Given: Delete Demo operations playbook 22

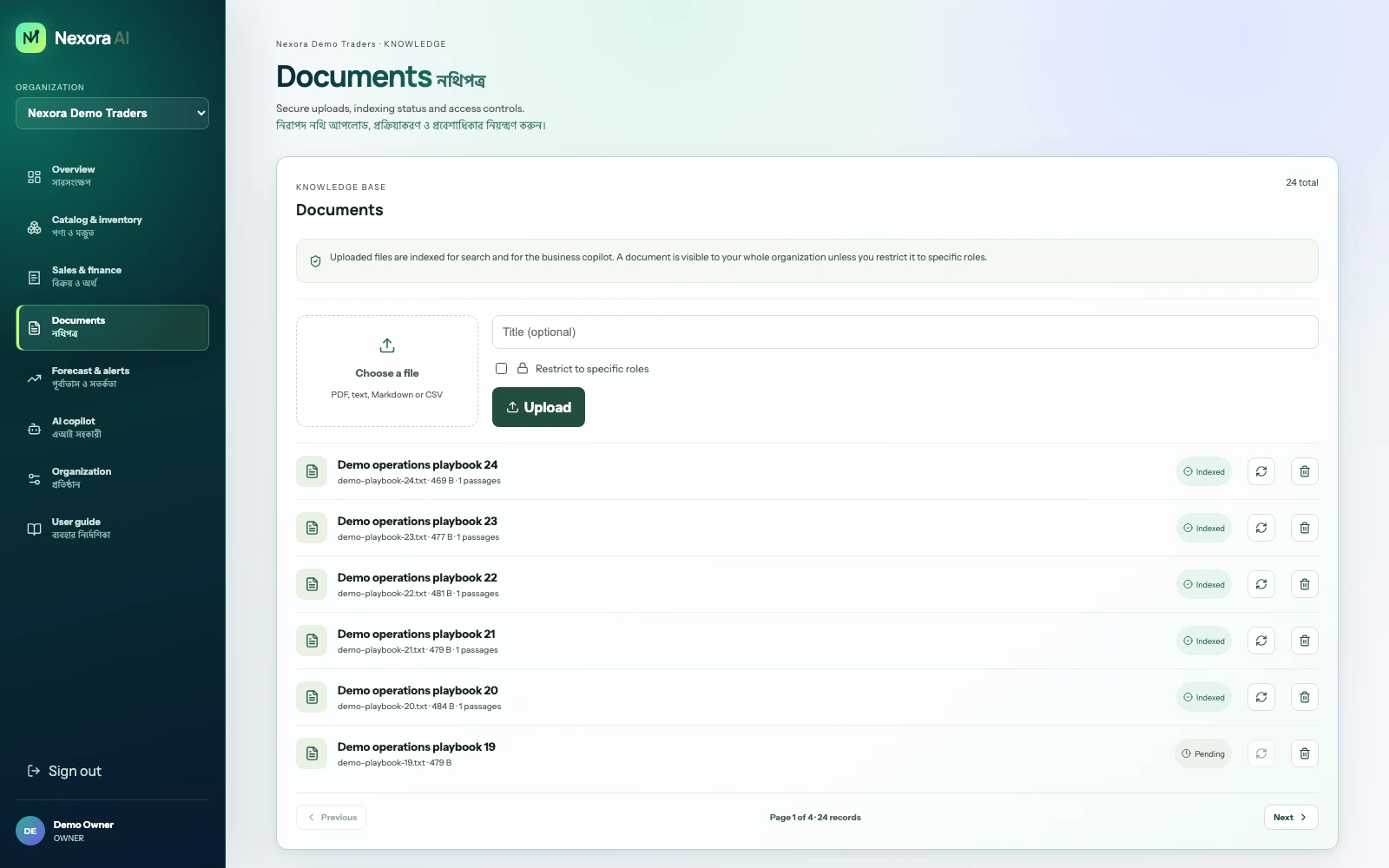Looking at the screenshot, I should [1305, 584].
